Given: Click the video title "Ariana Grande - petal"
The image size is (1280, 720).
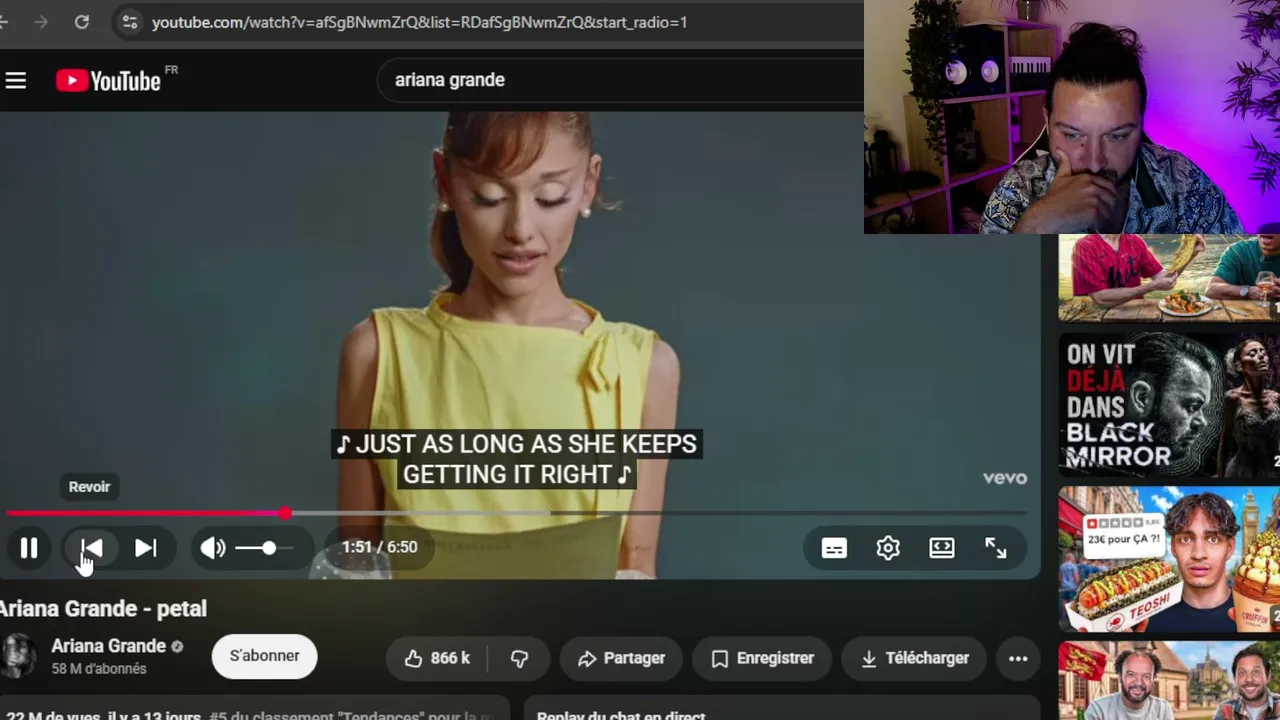Looking at the screenshot, I should pos(103,608).
